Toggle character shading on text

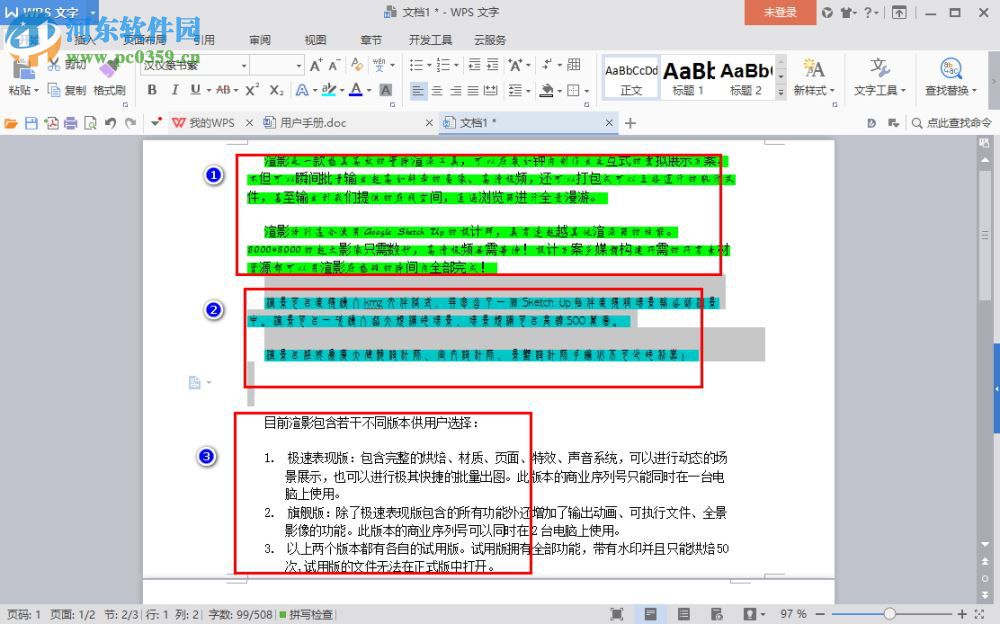tap(384, 91)
